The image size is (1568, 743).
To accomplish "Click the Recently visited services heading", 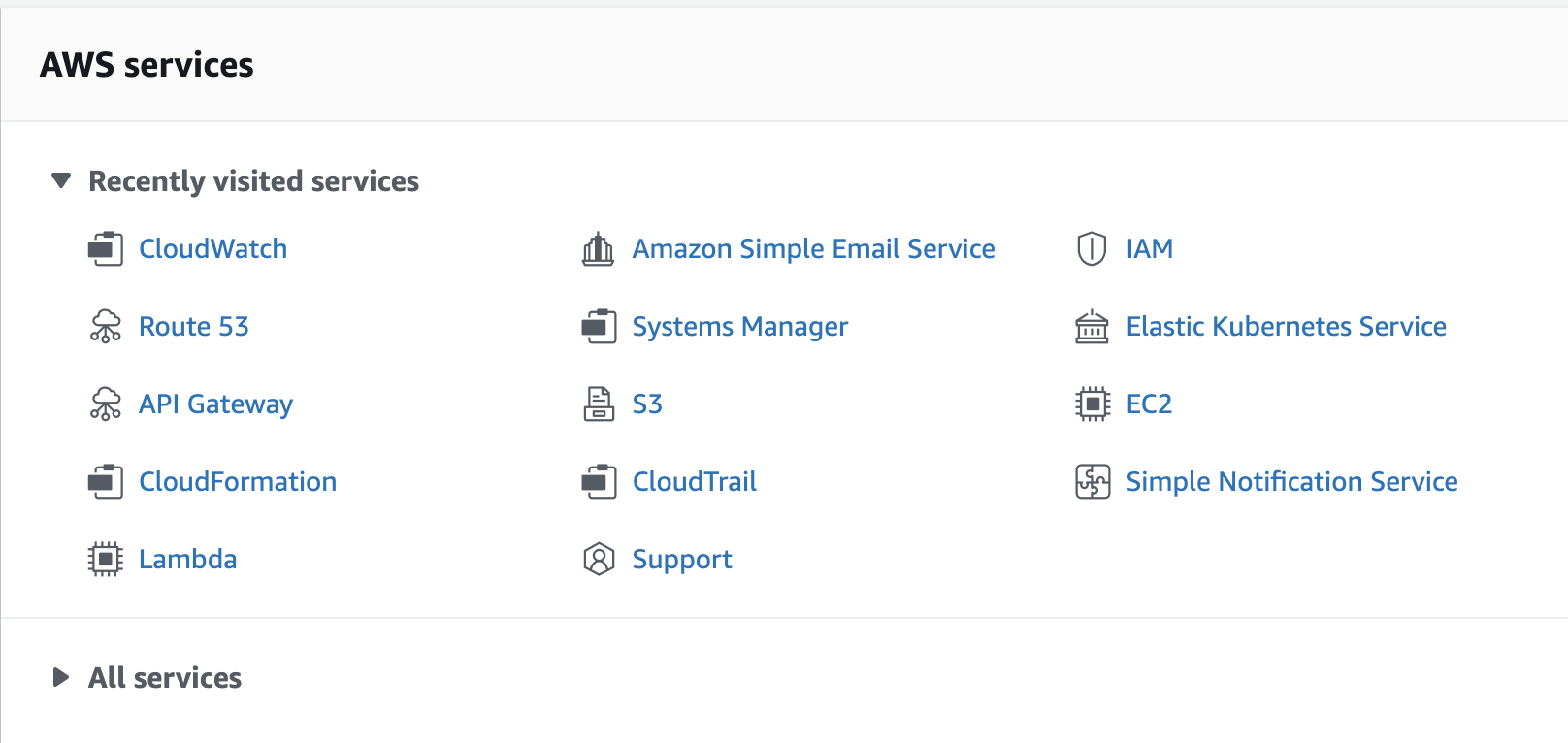I will [254, 181].
